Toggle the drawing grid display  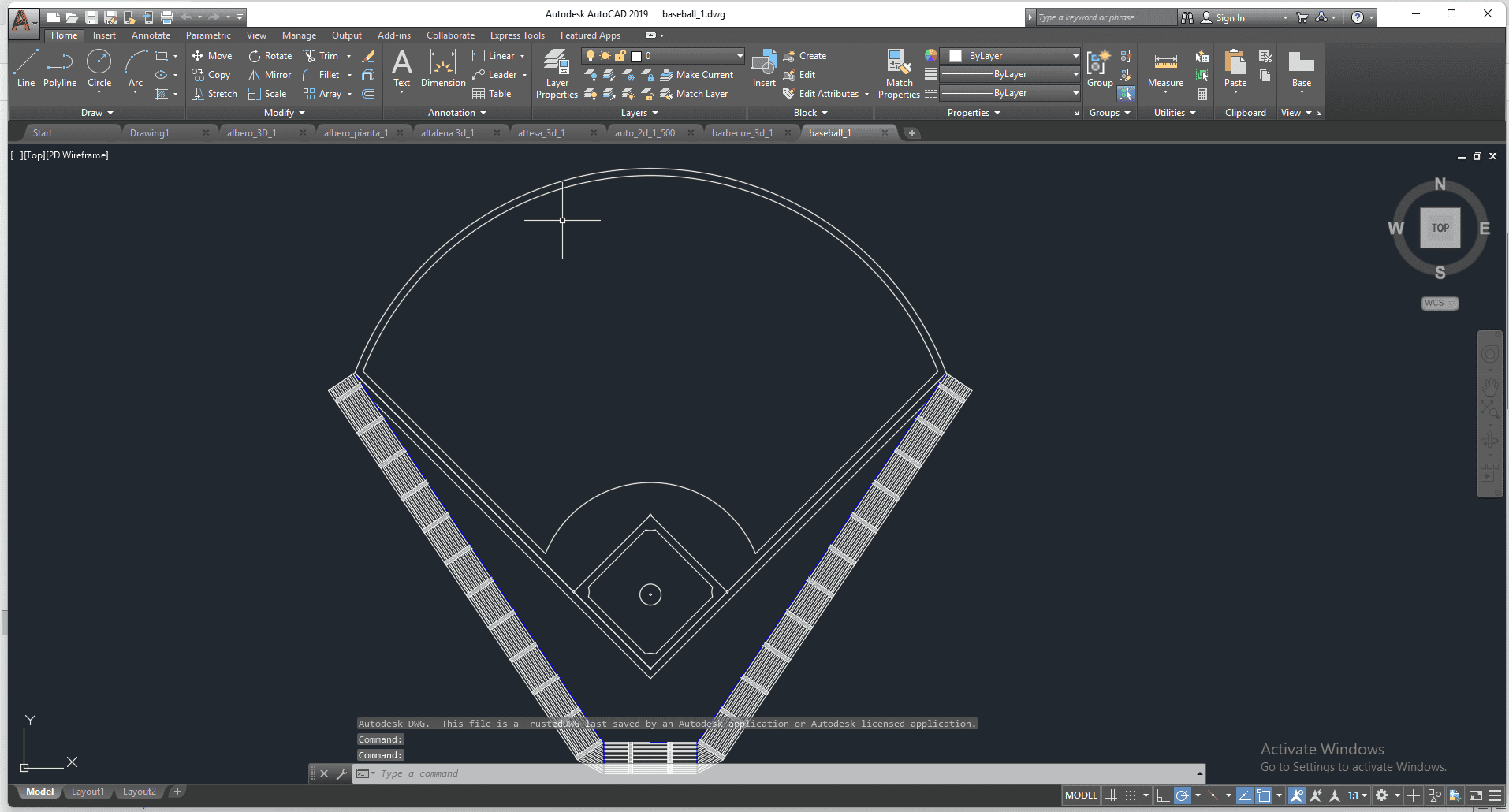(x=1112, y=795)
